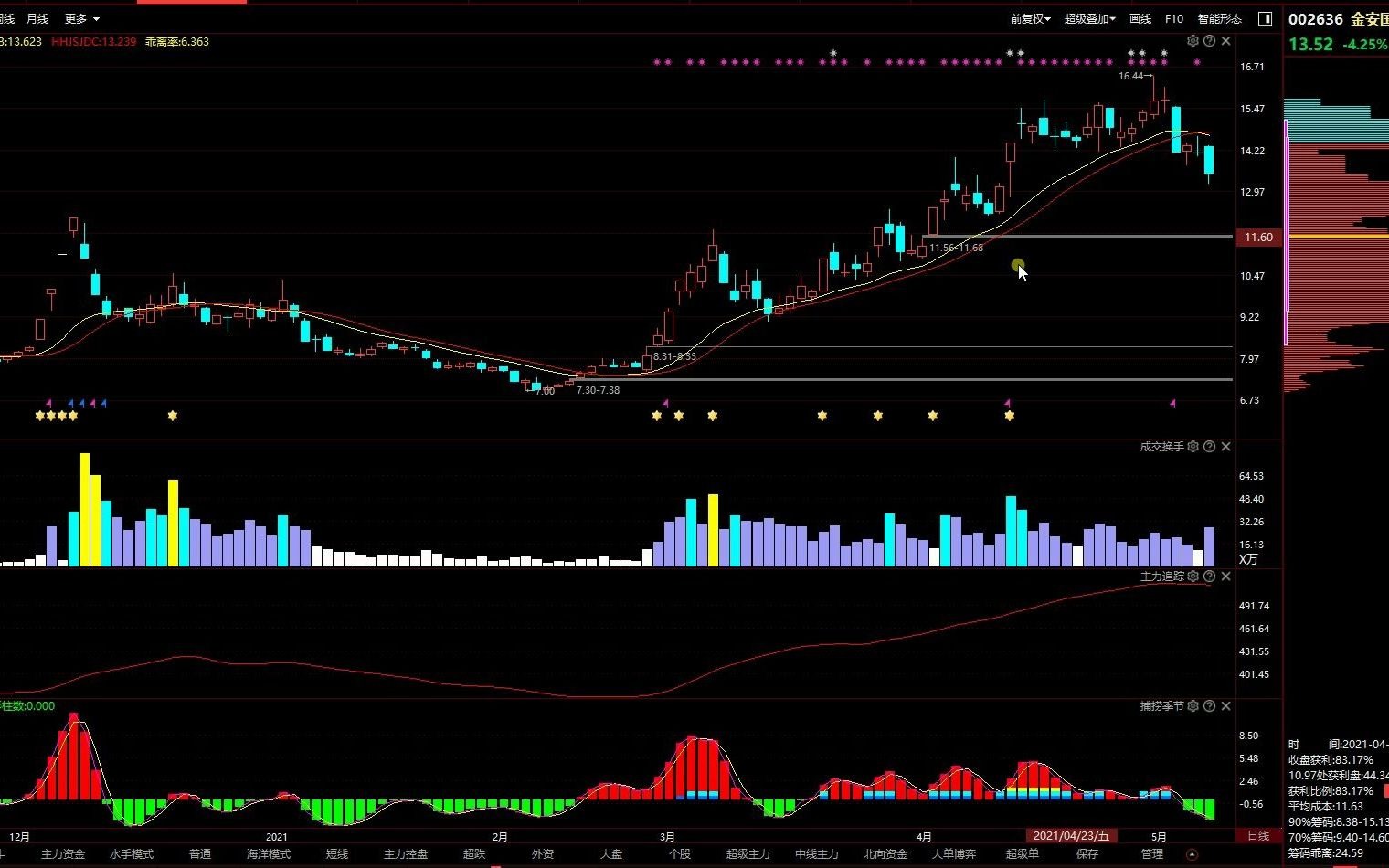Select 画线 drawing tool
Image resolution: width=1389 pixels, height=868 pixels.
tap(1140, 18)
